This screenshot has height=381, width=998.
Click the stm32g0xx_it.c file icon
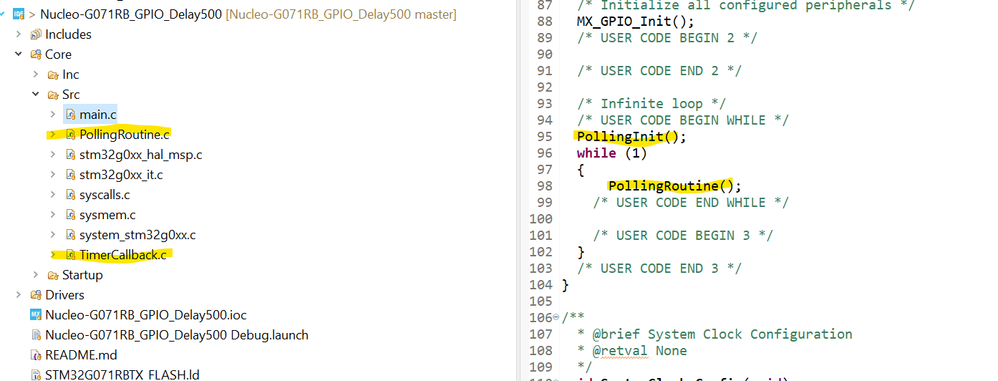click(x=71, y=175)
